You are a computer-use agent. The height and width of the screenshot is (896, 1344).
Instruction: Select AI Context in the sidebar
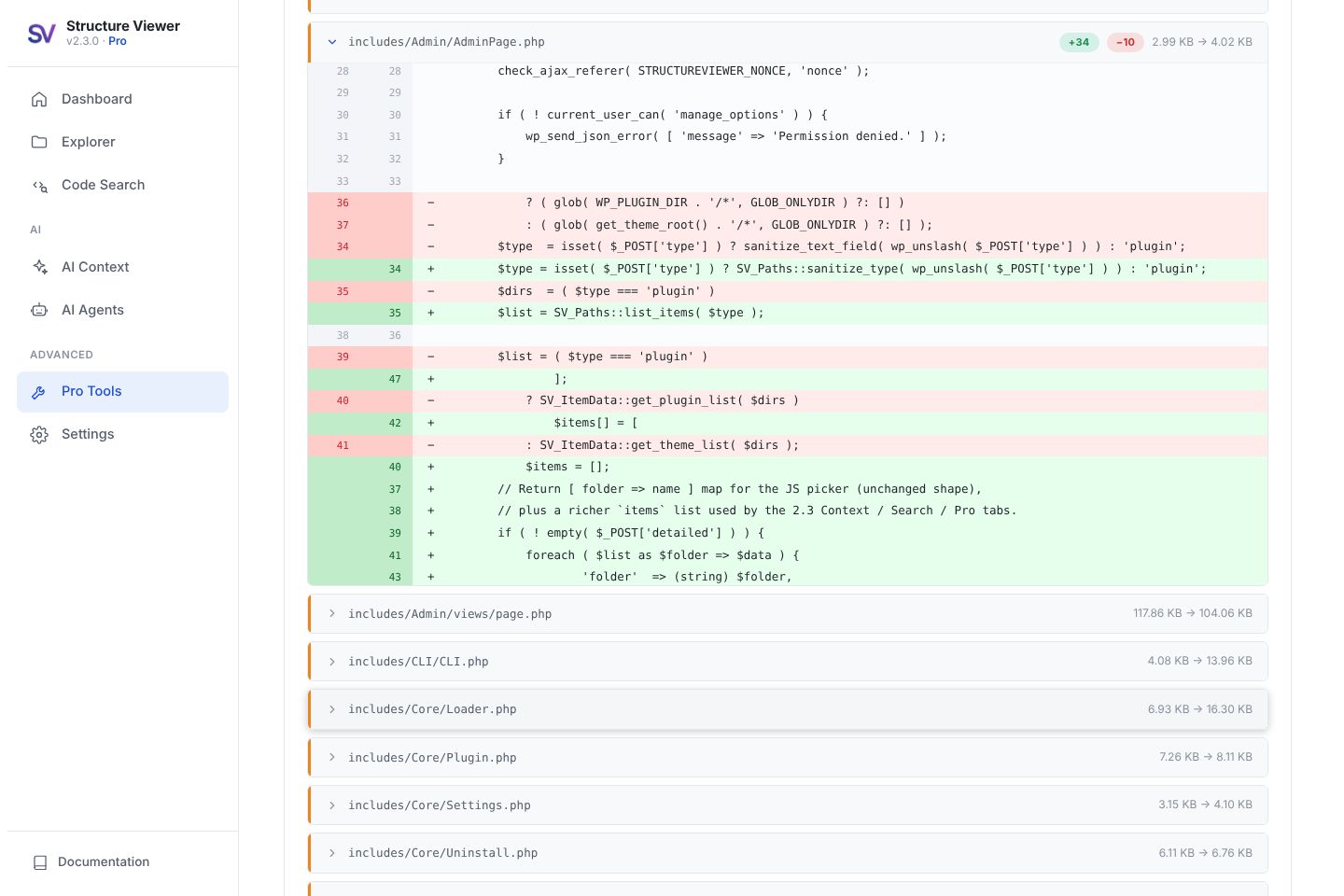point(122,267)
